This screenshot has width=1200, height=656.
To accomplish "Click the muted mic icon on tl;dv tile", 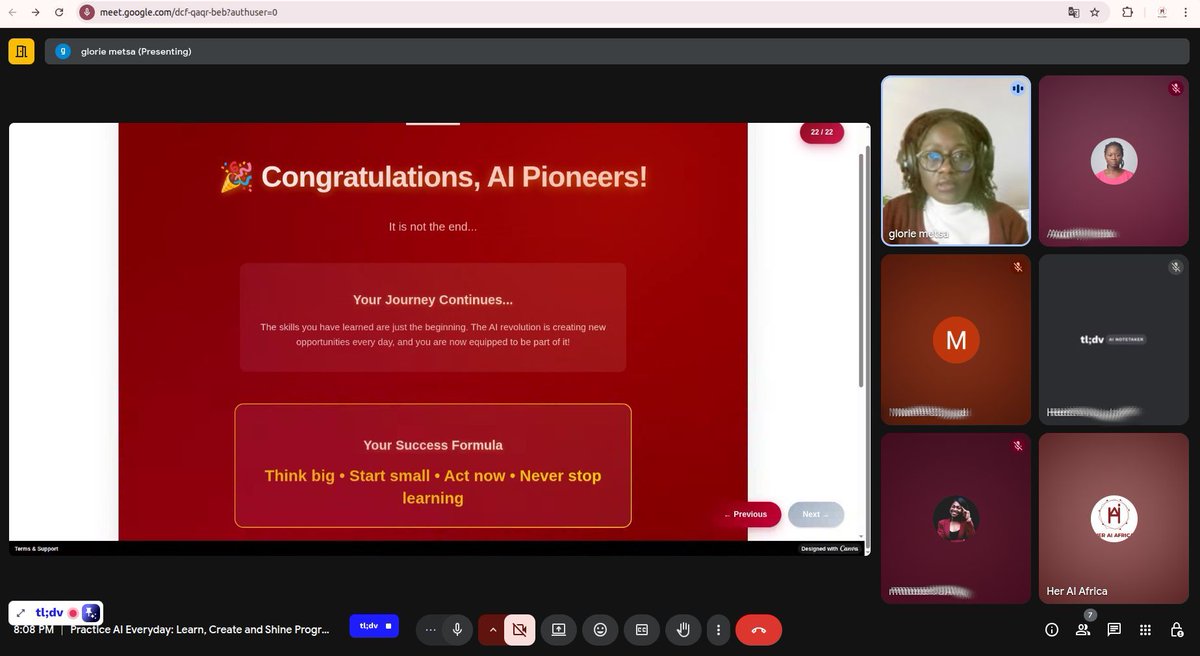I will click(x=1175, y=267).
